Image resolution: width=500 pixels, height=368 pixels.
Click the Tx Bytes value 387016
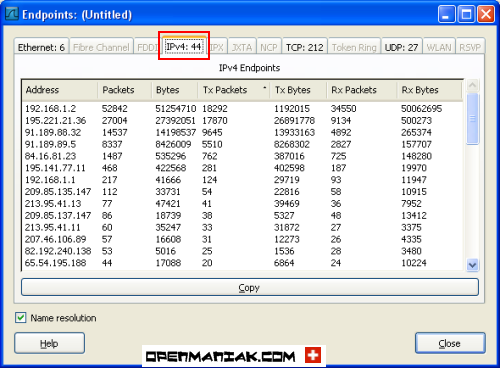[x=289, y=156]
